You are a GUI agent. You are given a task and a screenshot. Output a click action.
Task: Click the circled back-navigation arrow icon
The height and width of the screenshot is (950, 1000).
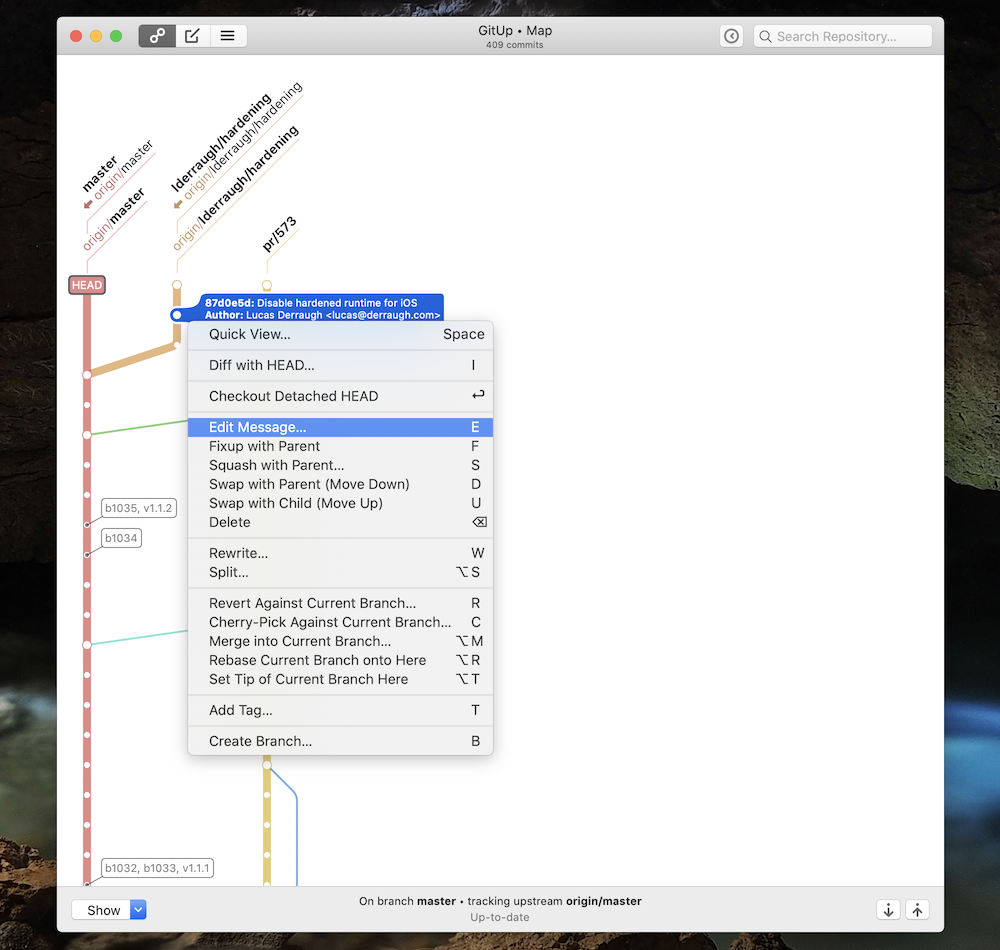731,35
